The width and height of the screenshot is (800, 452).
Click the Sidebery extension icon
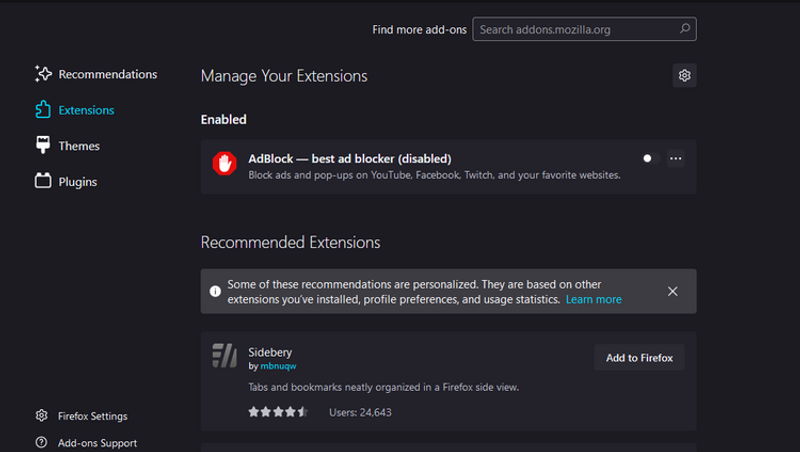pyautogui.click(x=225, y=355)
